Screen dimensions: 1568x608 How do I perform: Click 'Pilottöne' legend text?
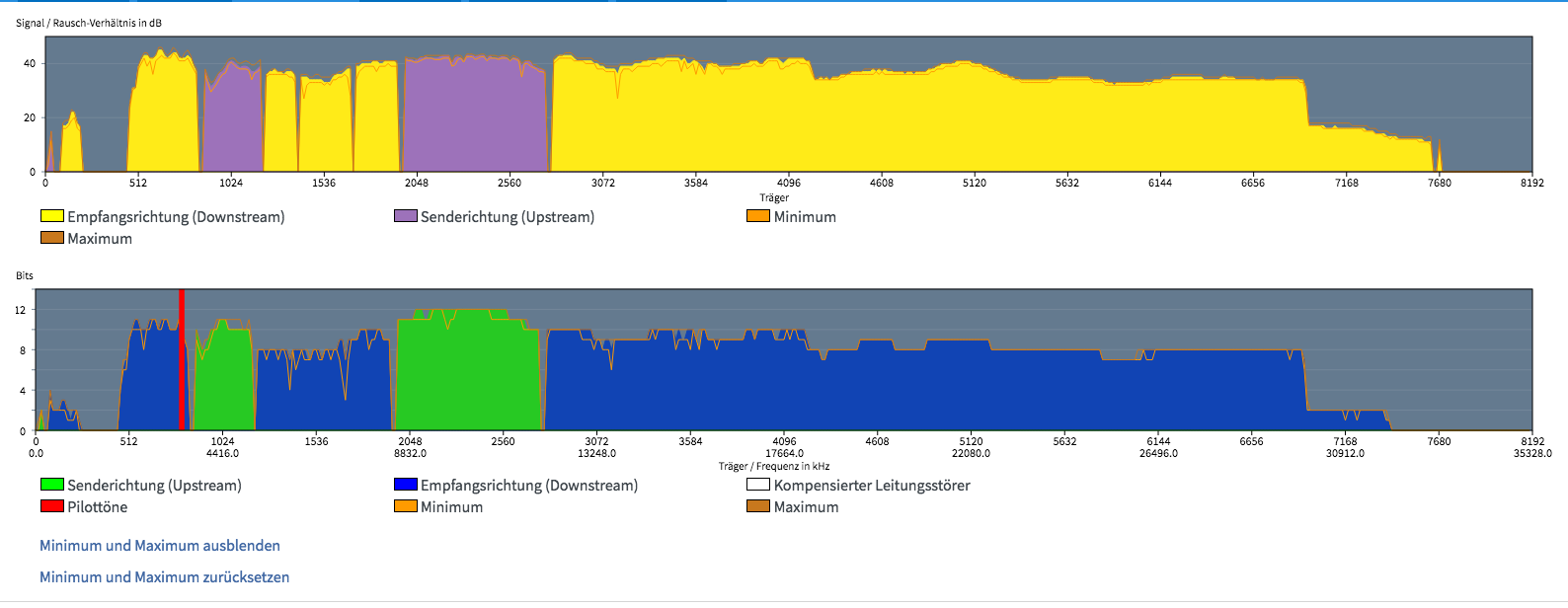pos(97,507)
